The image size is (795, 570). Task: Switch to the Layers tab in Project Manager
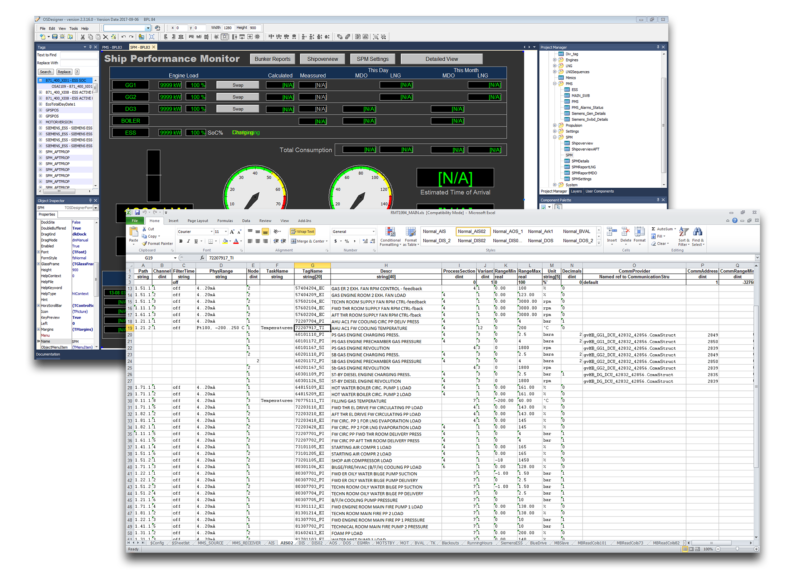pyautogui.click(x=576, y=190)
